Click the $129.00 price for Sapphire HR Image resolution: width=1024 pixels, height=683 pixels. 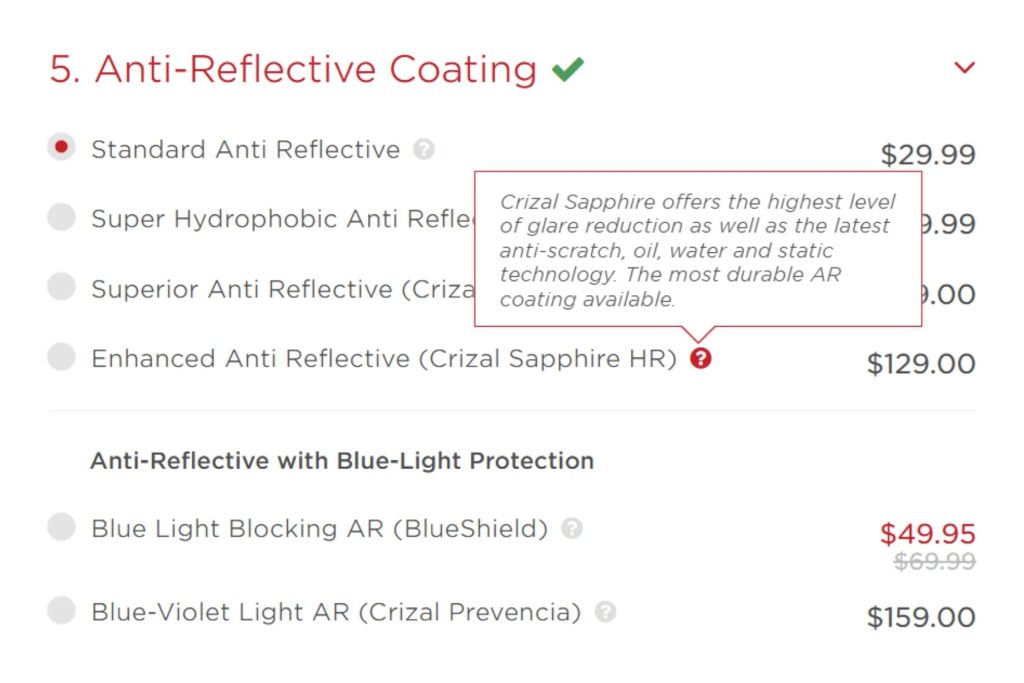[x=921, y=363]
